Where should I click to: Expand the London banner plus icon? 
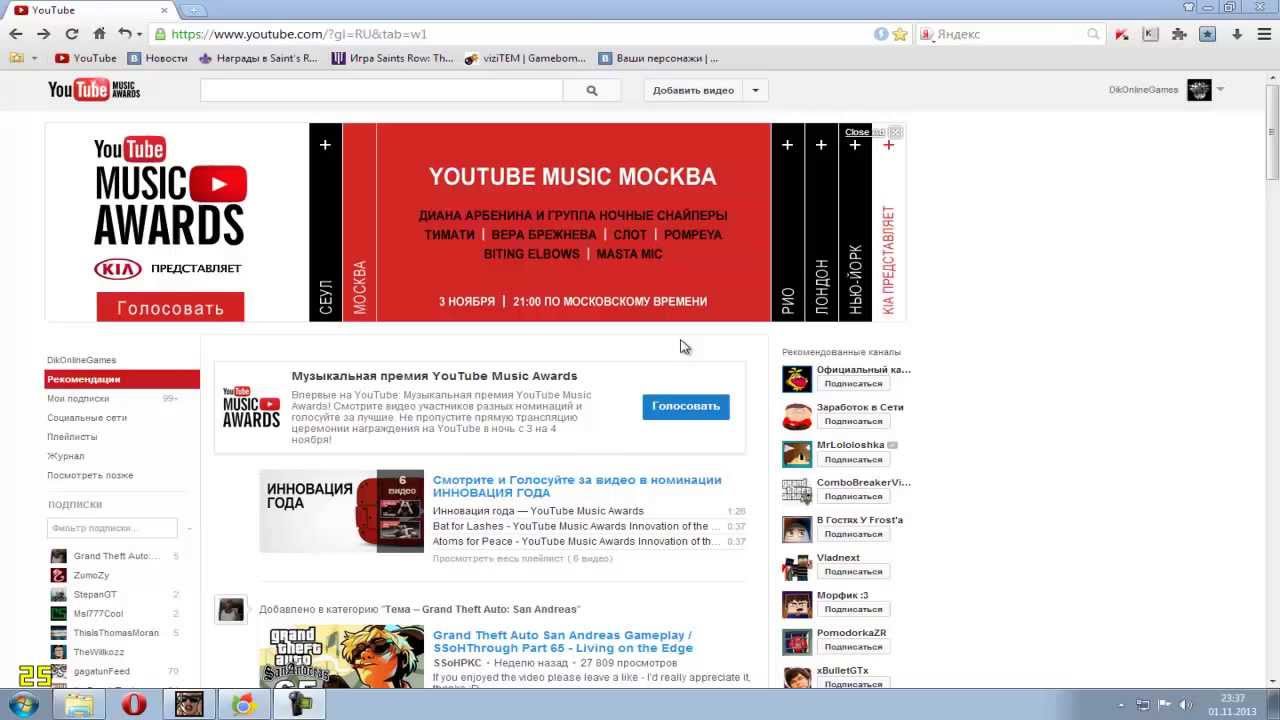tap(821, 145)
